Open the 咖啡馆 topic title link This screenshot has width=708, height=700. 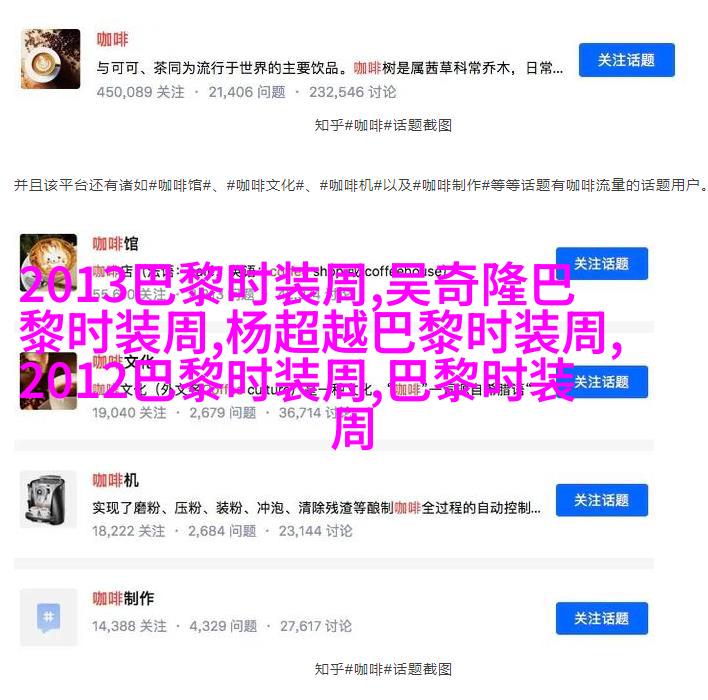pos(115,244)
